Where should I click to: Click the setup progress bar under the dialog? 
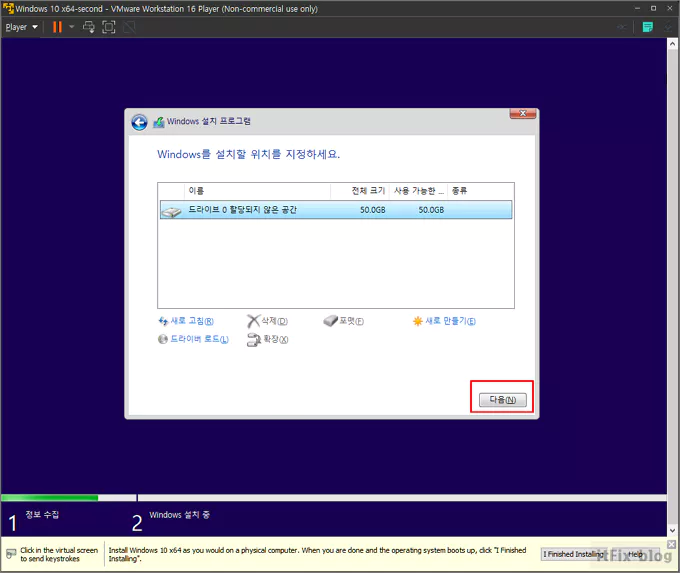333,498
